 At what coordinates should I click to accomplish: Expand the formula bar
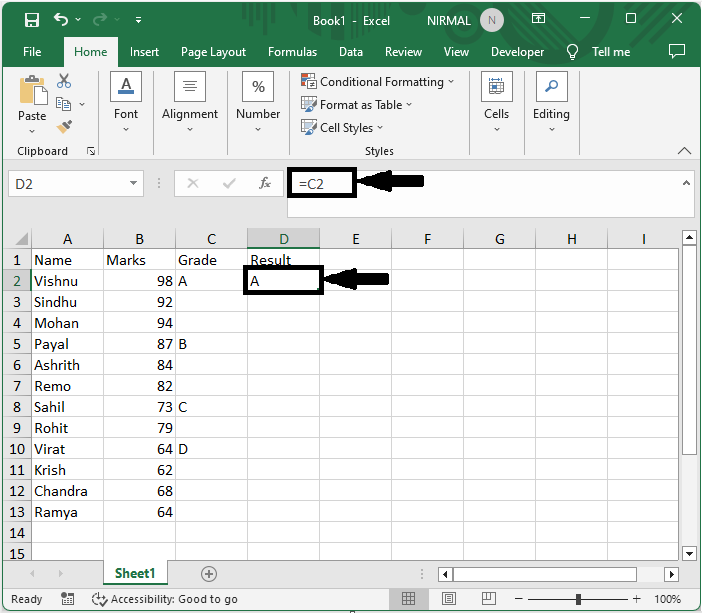click(x=686, y=183)
